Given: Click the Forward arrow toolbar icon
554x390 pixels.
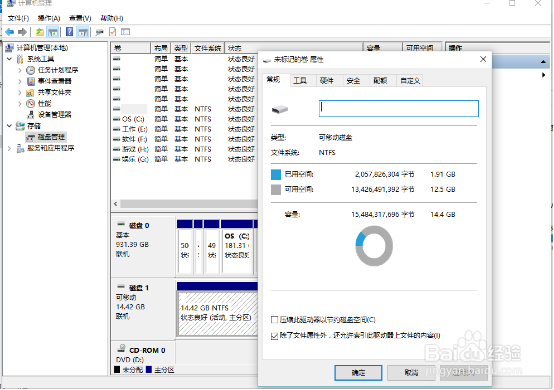Looking at the screenshot, I should tap(22, 32).
